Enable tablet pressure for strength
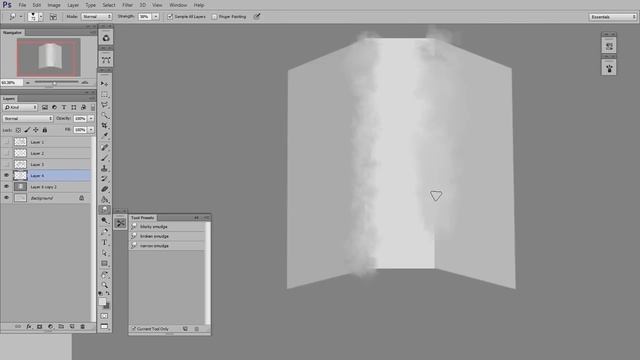640x360 pixels. click(257, 17)
